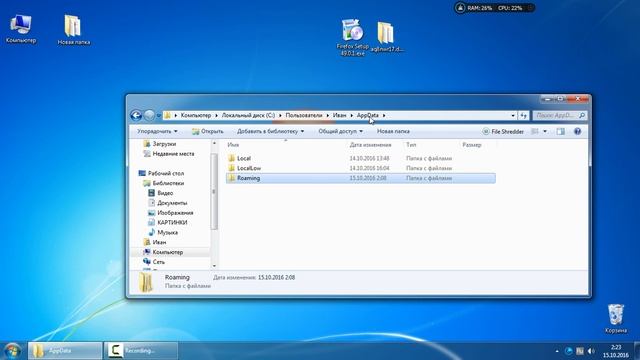640x360 pixels.
Task: Select the Корзина recycle bin icon
Action: (x=616, y=318)
